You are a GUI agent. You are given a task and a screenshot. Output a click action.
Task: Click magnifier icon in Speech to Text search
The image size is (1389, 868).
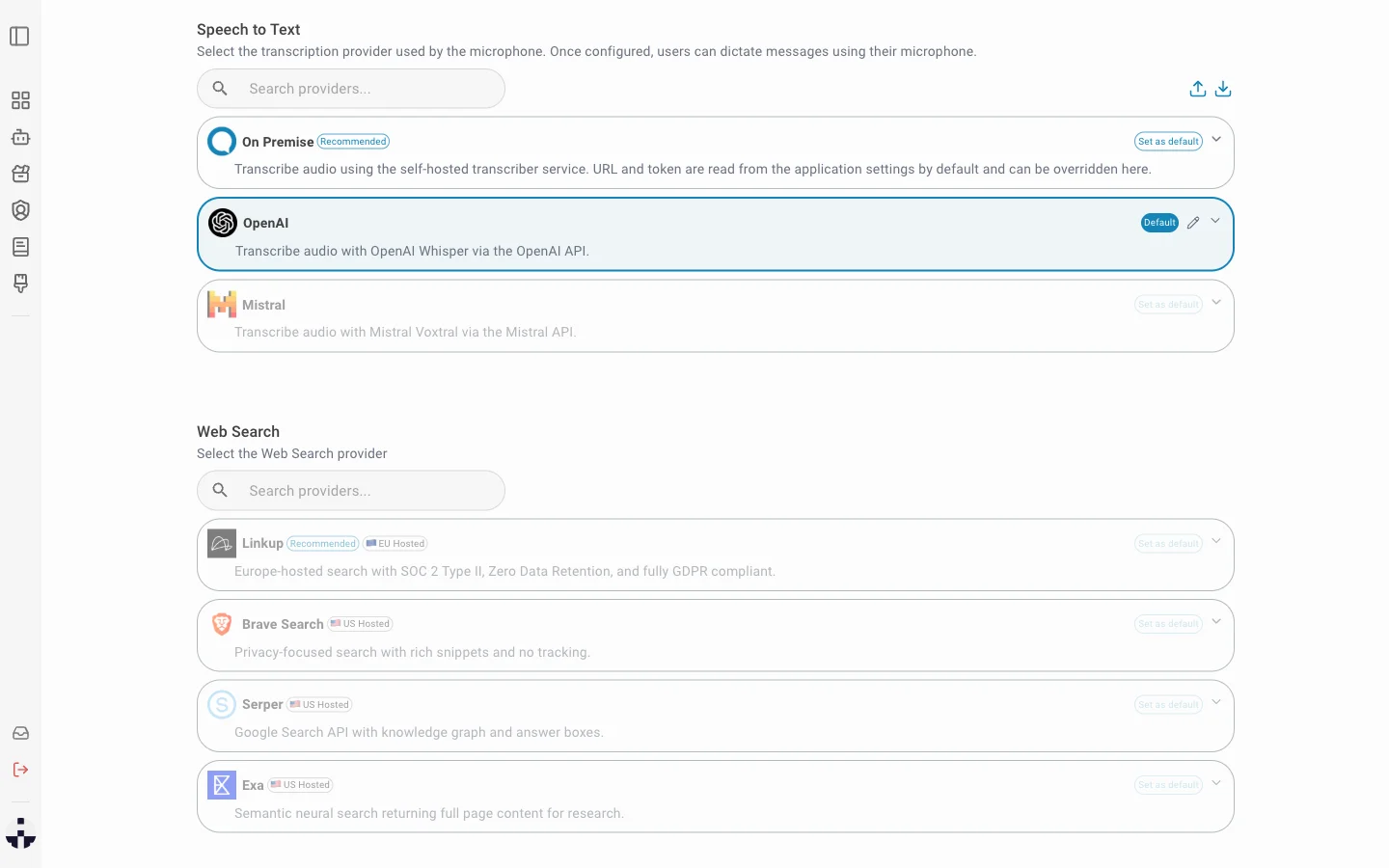point(220,89)
